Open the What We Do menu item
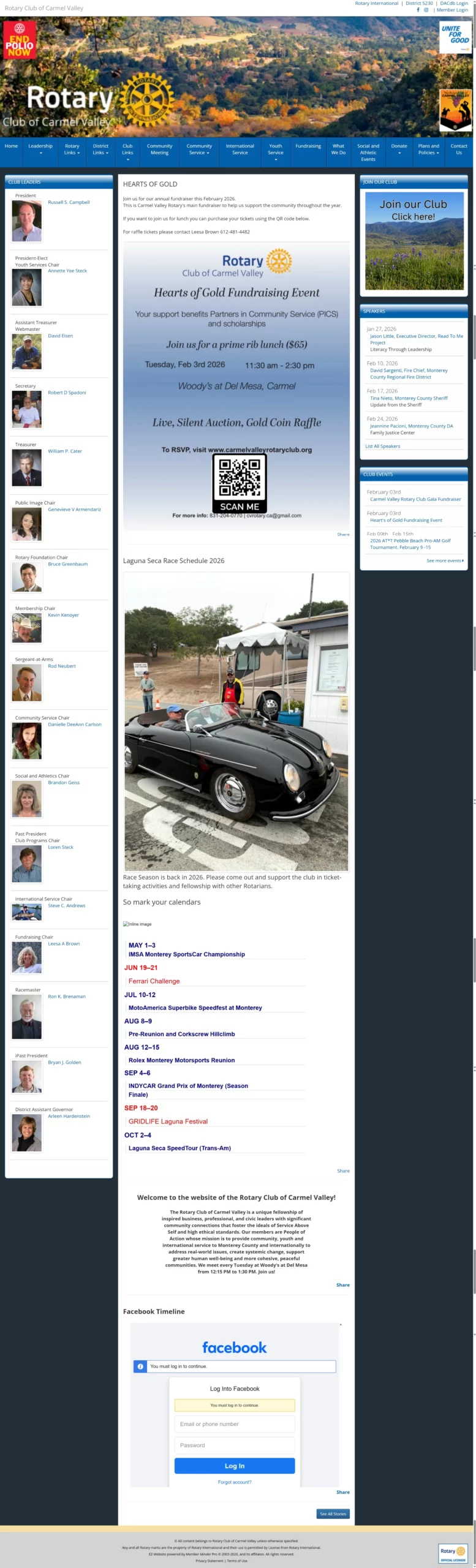This screenshot has height=1568, width=476. [338, 149]
